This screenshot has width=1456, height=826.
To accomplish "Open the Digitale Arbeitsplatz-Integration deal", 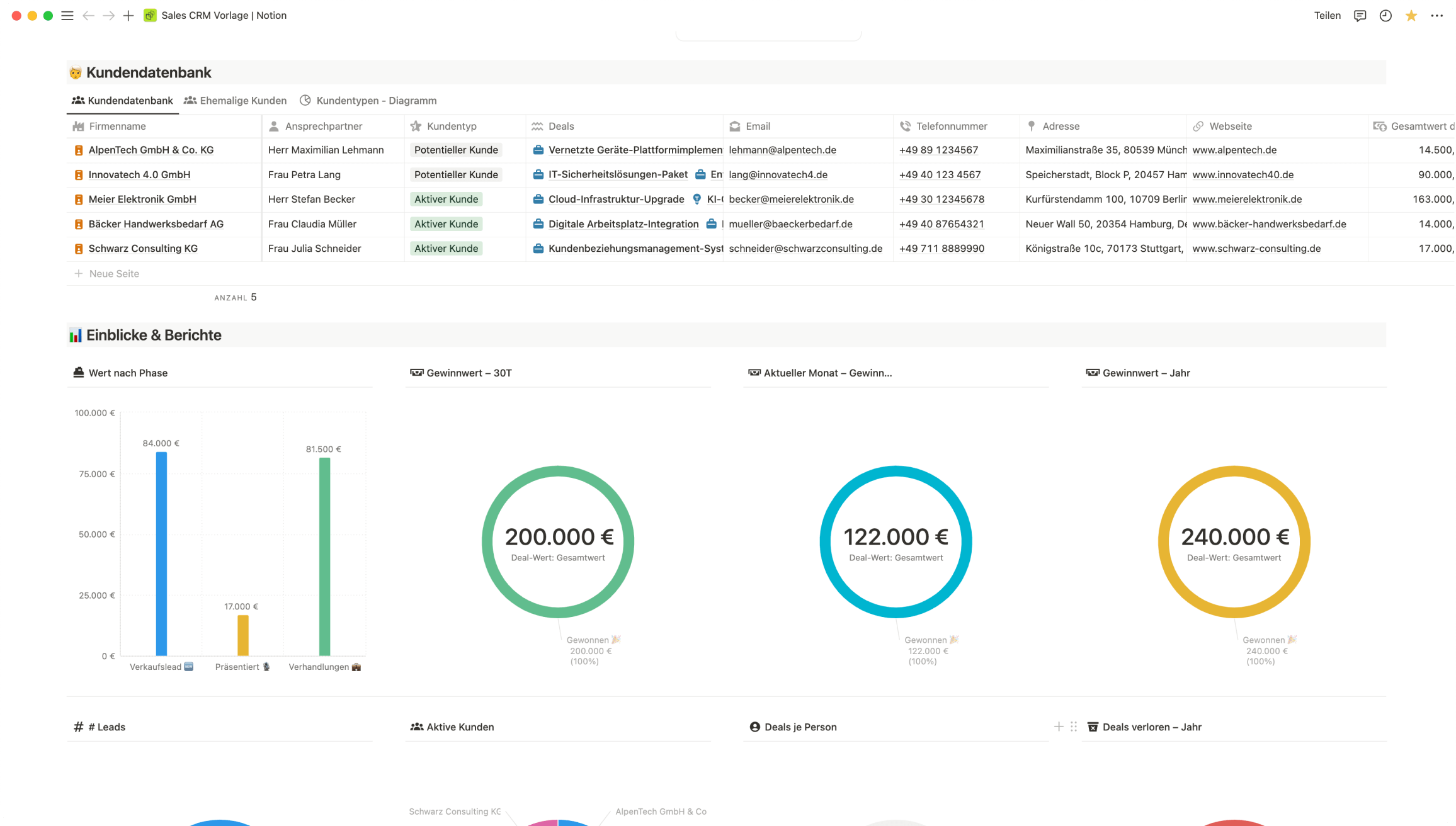I will click(616, 224).
